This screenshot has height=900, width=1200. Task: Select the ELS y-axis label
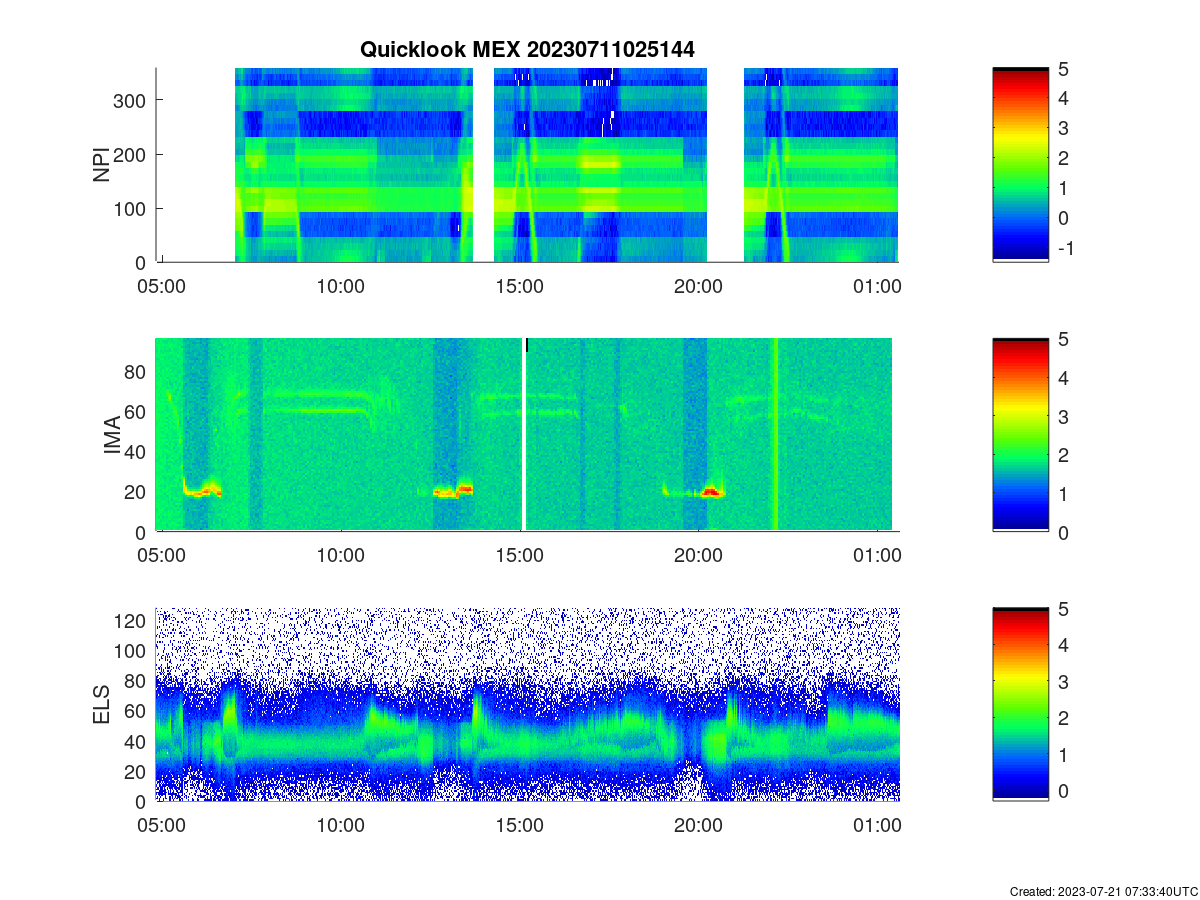[x=102, y=704]
